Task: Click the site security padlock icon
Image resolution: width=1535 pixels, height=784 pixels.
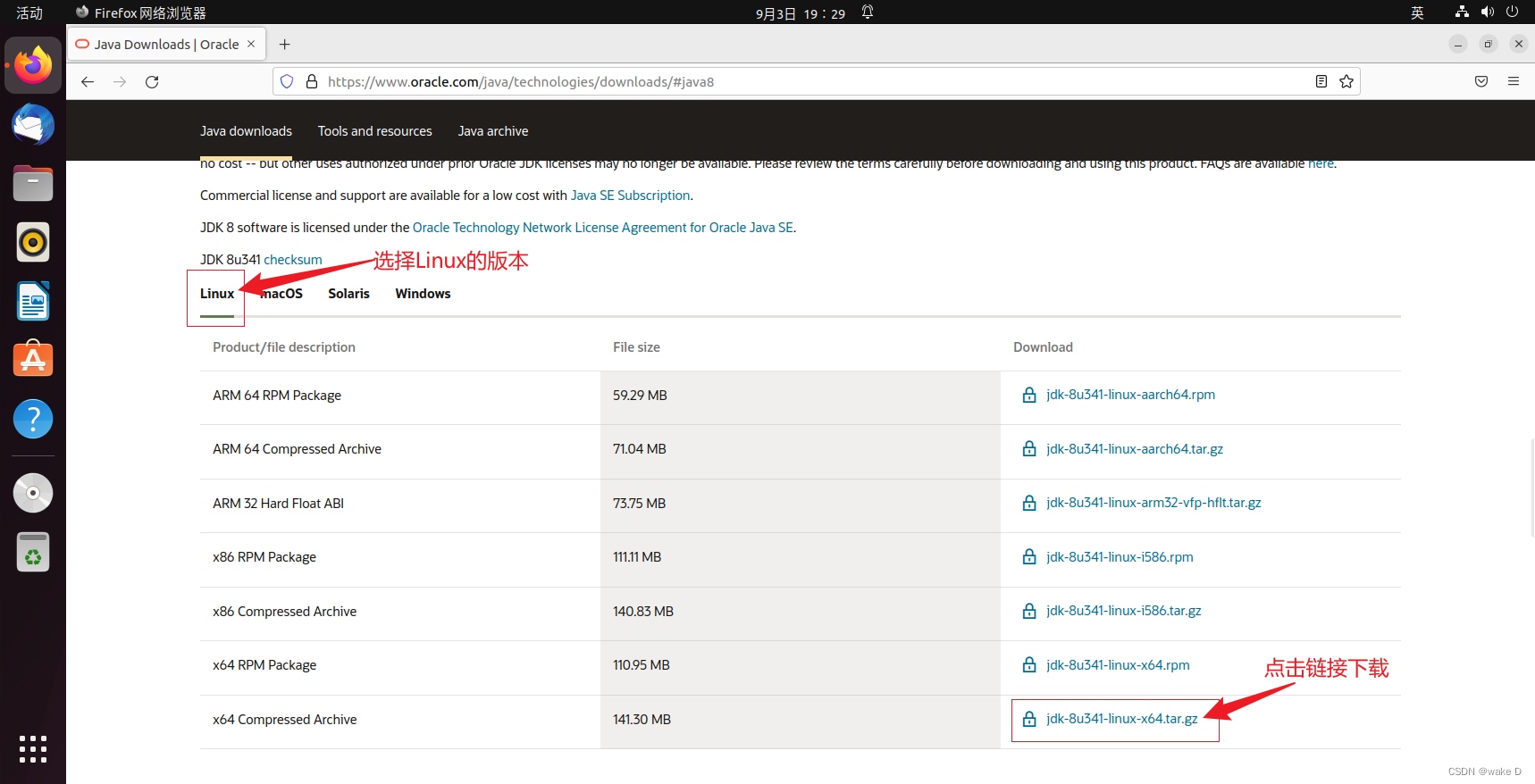Action: coord(312,81)
